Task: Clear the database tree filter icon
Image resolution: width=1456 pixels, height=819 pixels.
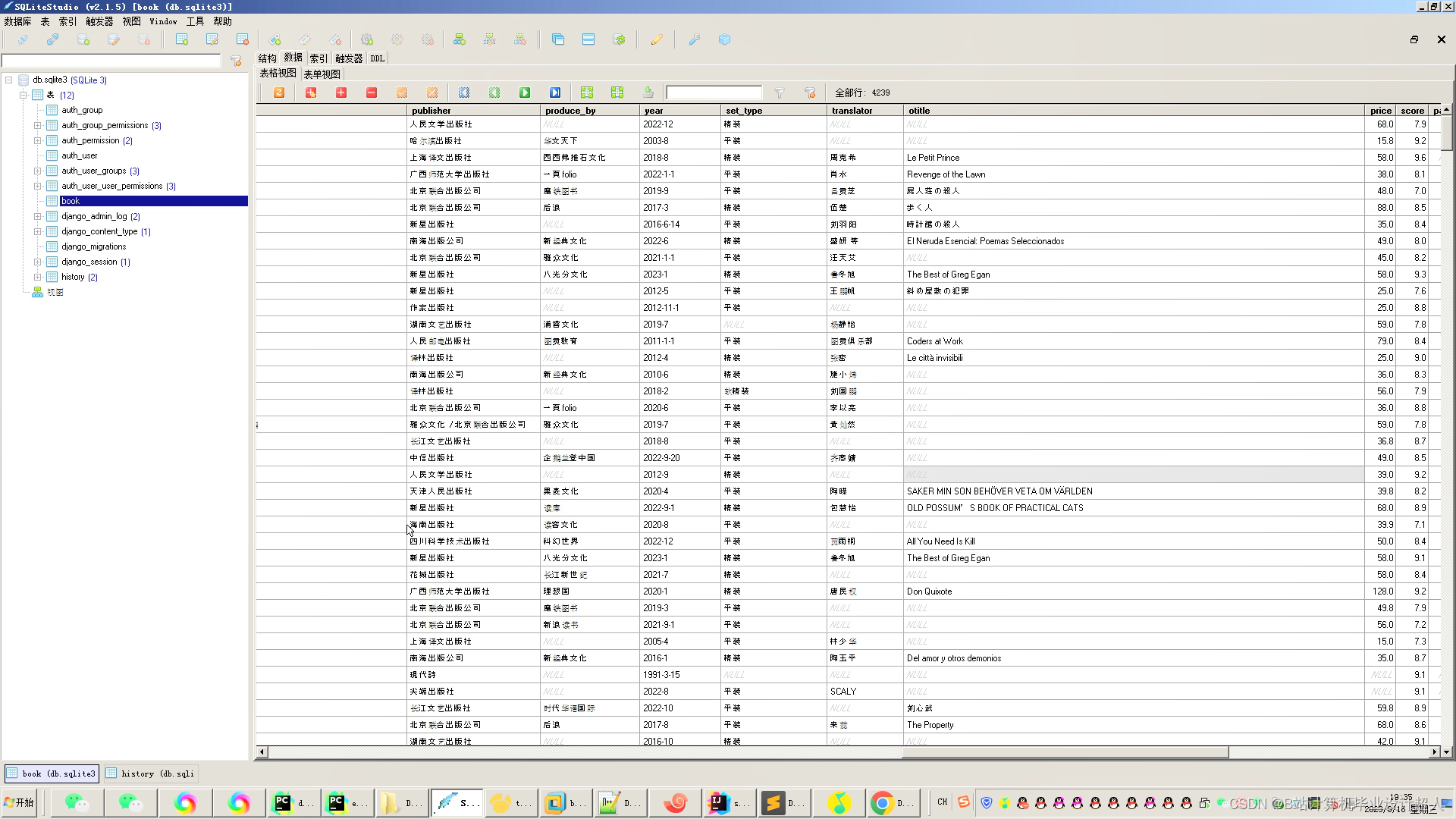Action: point(236,61)
